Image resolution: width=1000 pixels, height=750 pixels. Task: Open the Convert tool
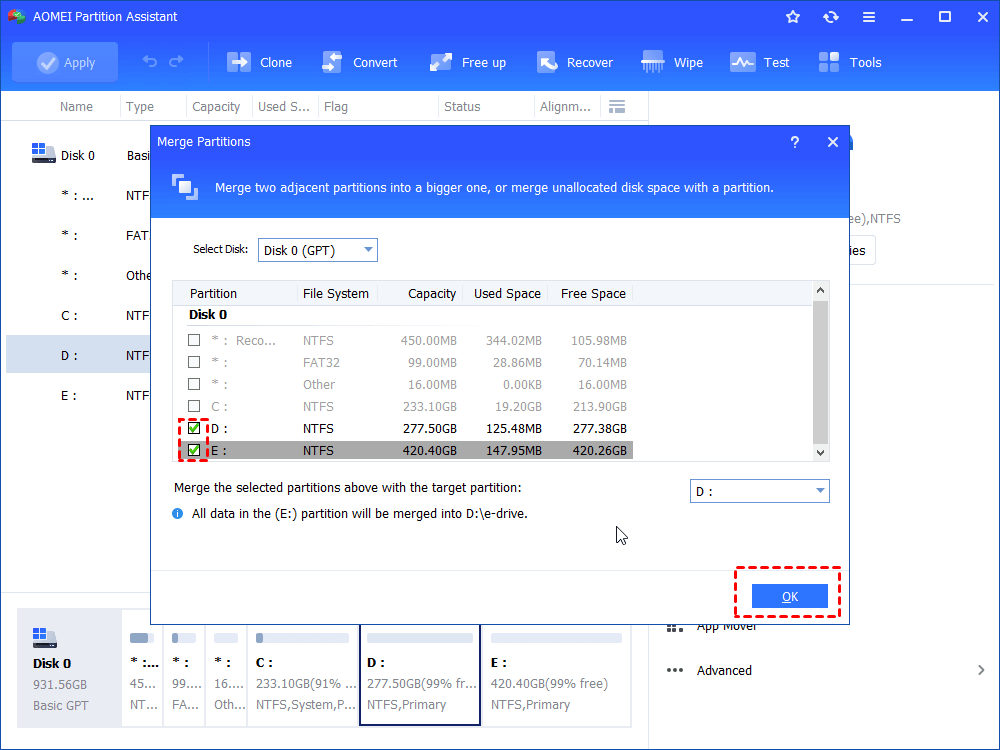360,62
